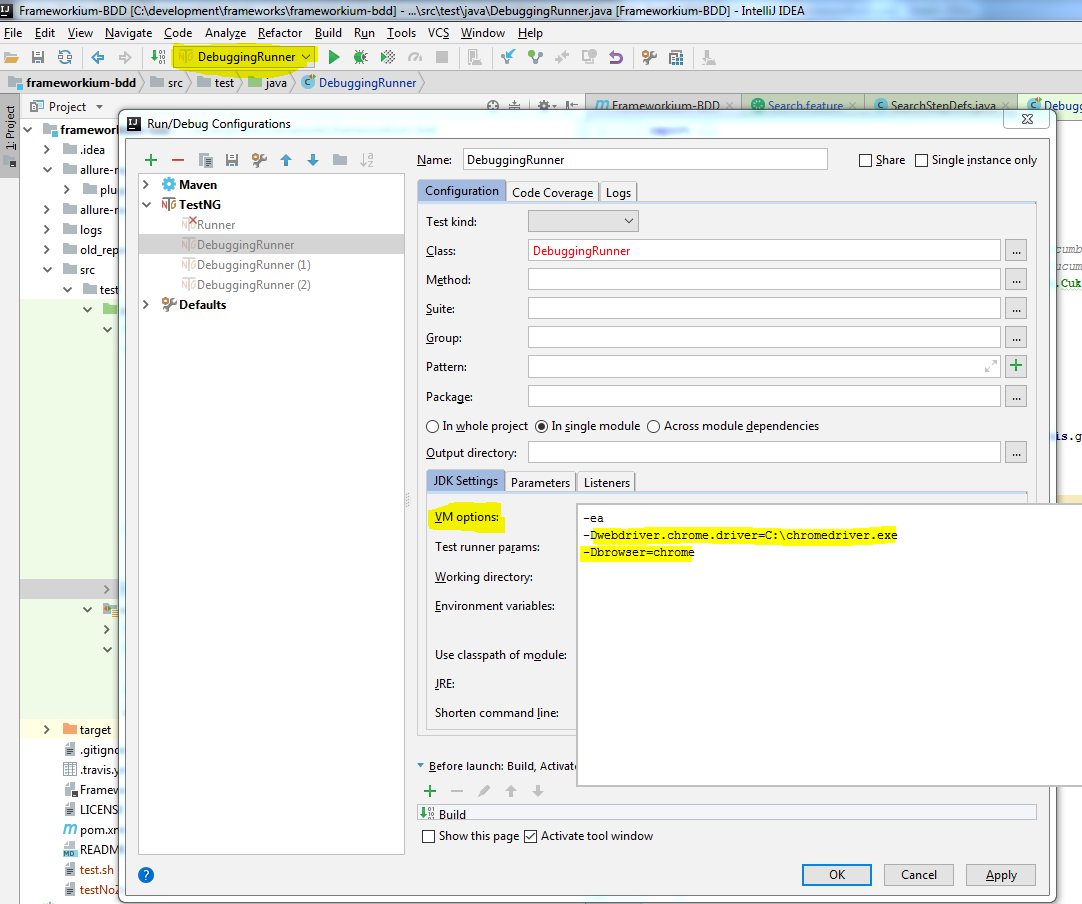Expand the logs folder in project tree
The height and width of the screenshot is (904, 1082).
pos(46,230)
